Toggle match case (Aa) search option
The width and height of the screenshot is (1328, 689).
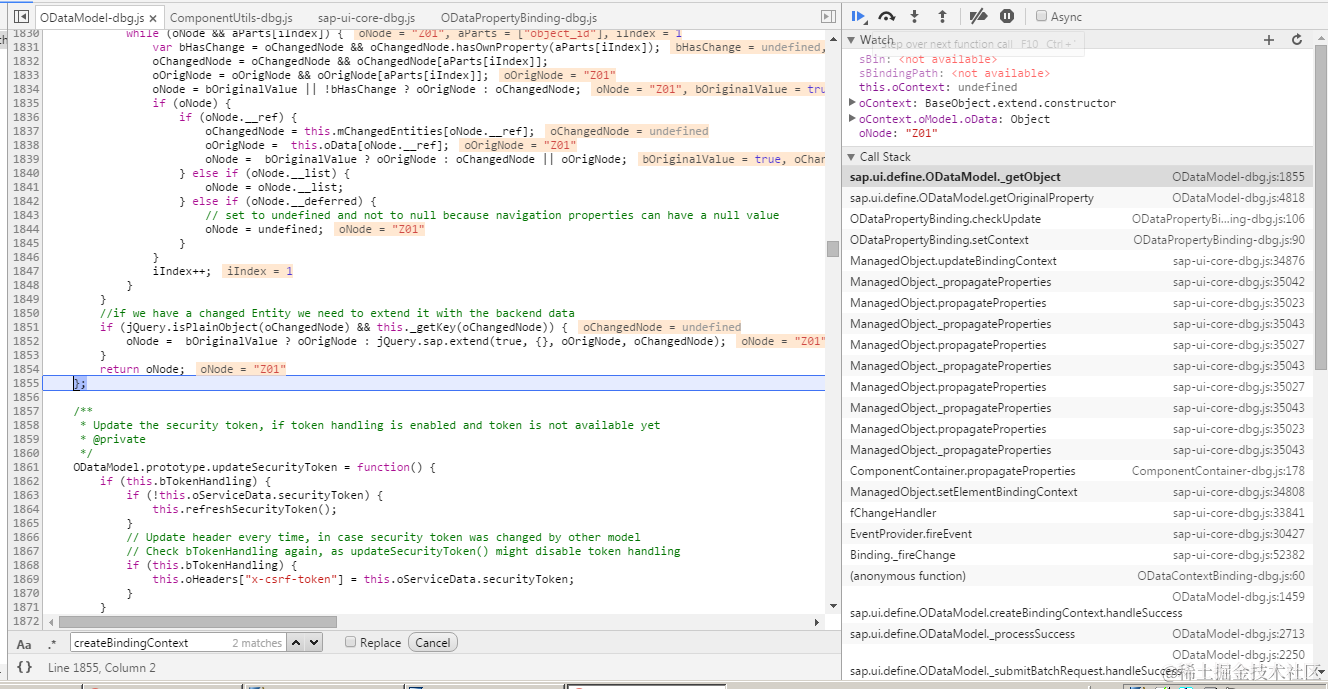coord(24,643)
